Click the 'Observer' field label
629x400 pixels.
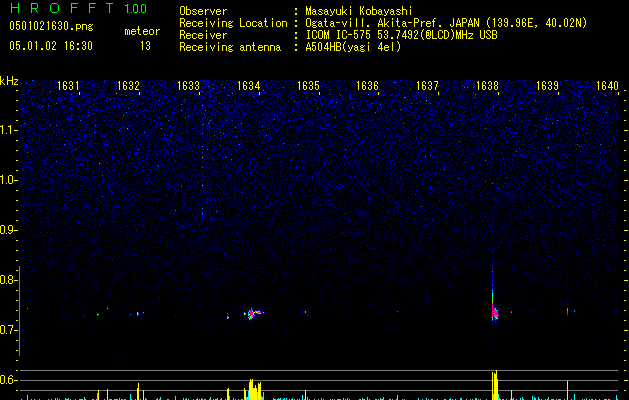coord(203,11)
